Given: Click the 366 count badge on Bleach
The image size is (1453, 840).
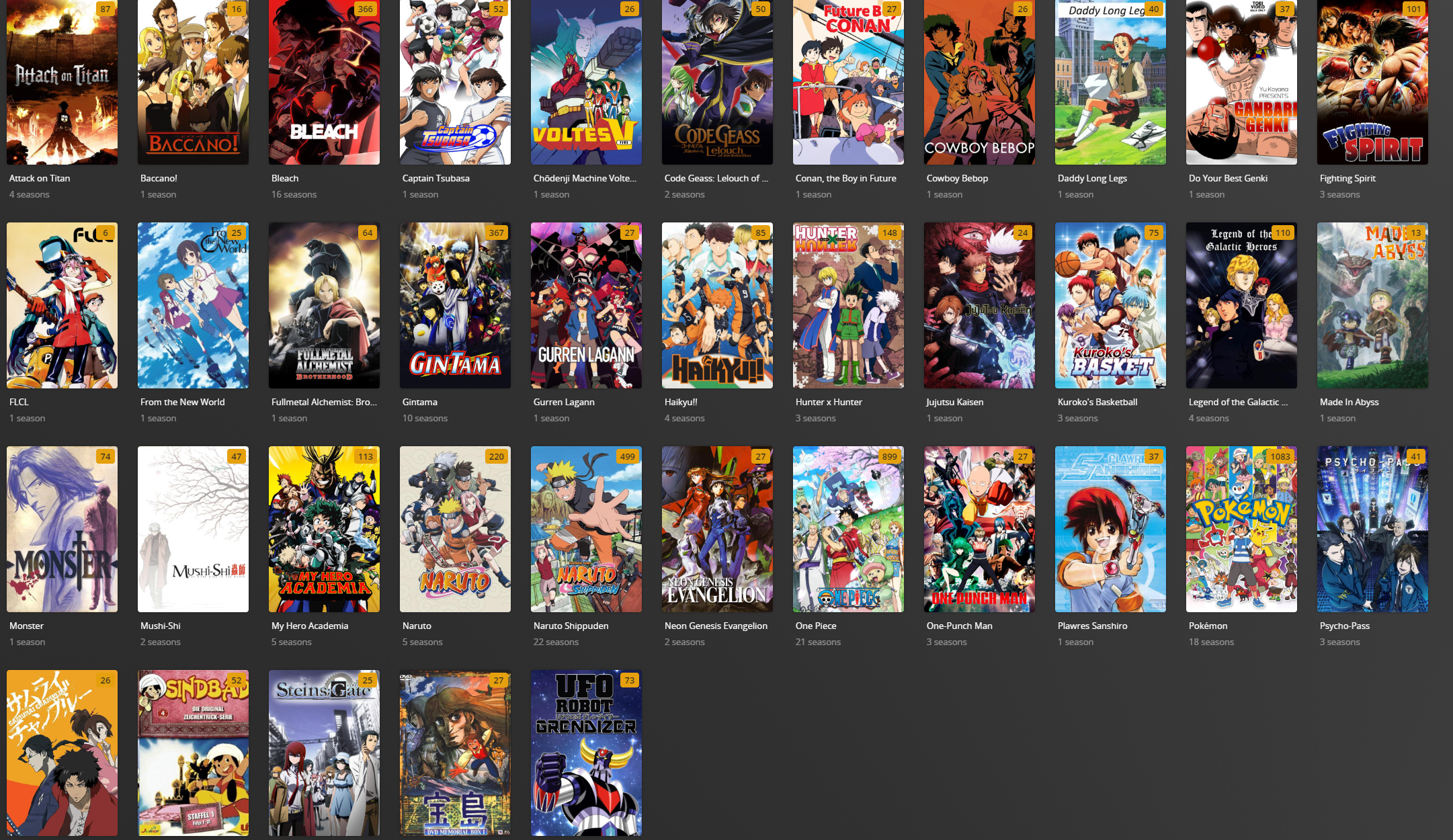Looking at the screenshot, I should [x=365, y=9].
